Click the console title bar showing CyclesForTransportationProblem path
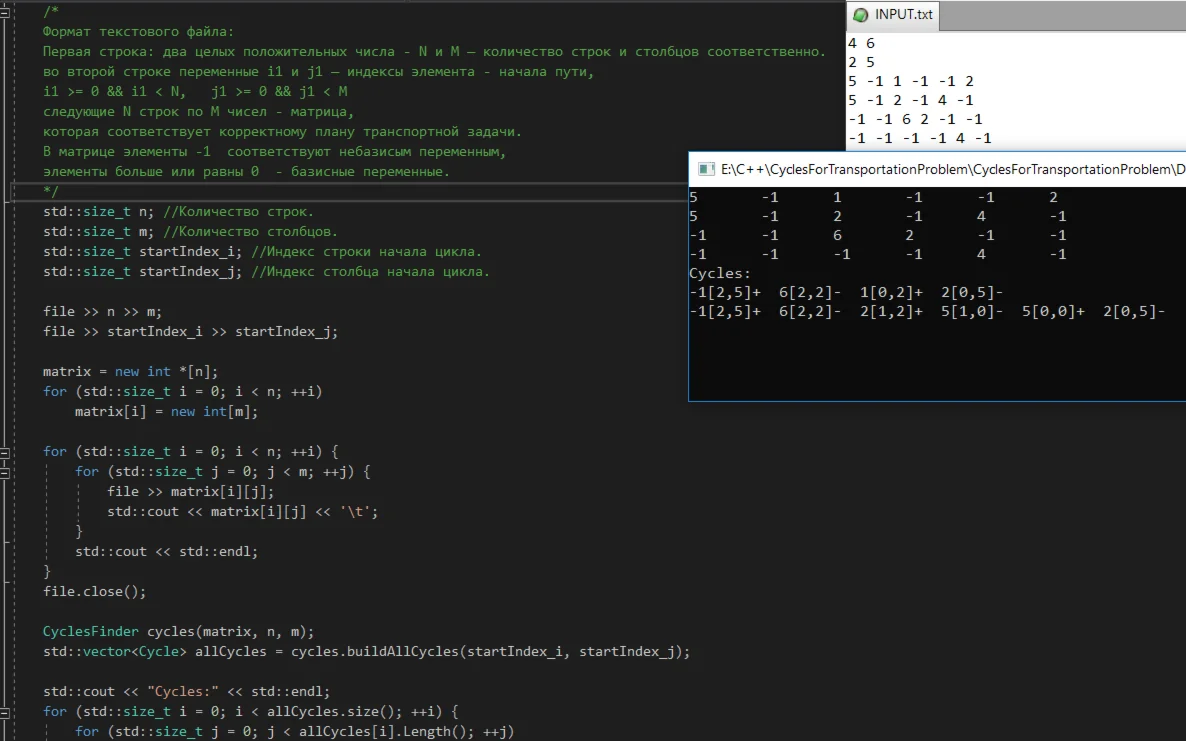1186x741 pixels. tap(950, 169)
